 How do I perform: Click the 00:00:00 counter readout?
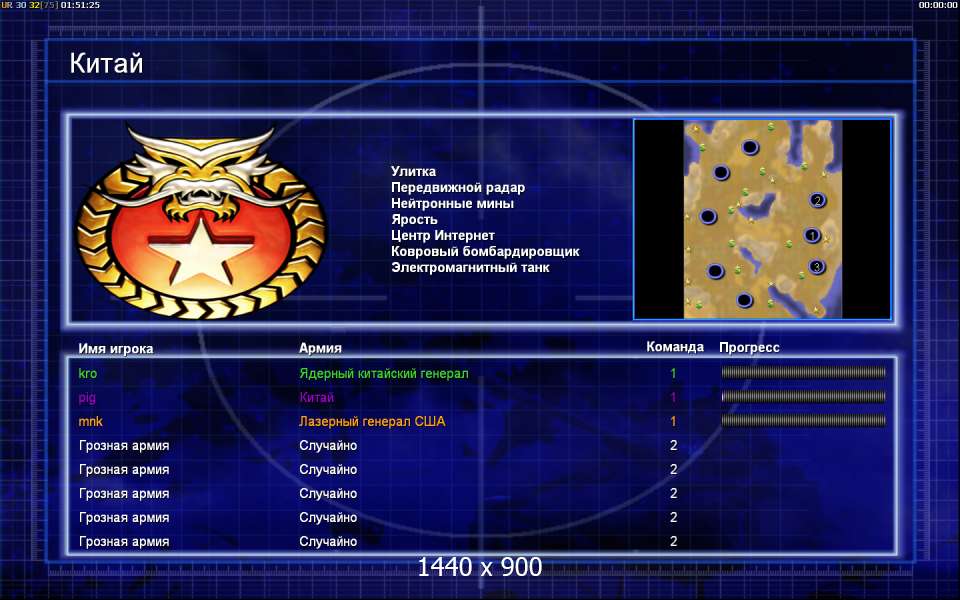click(x=937, y=5)
